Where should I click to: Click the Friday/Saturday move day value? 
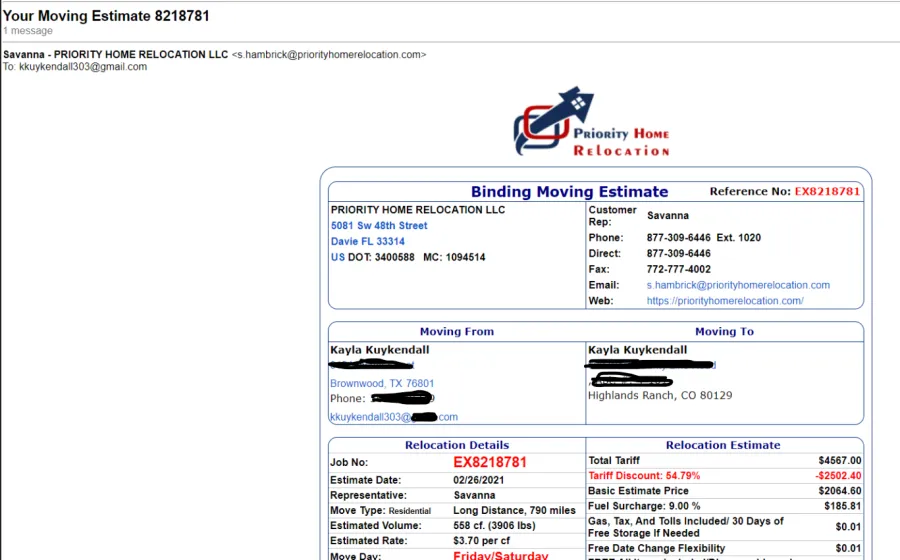pyautogui.click(x=501, y=555)
